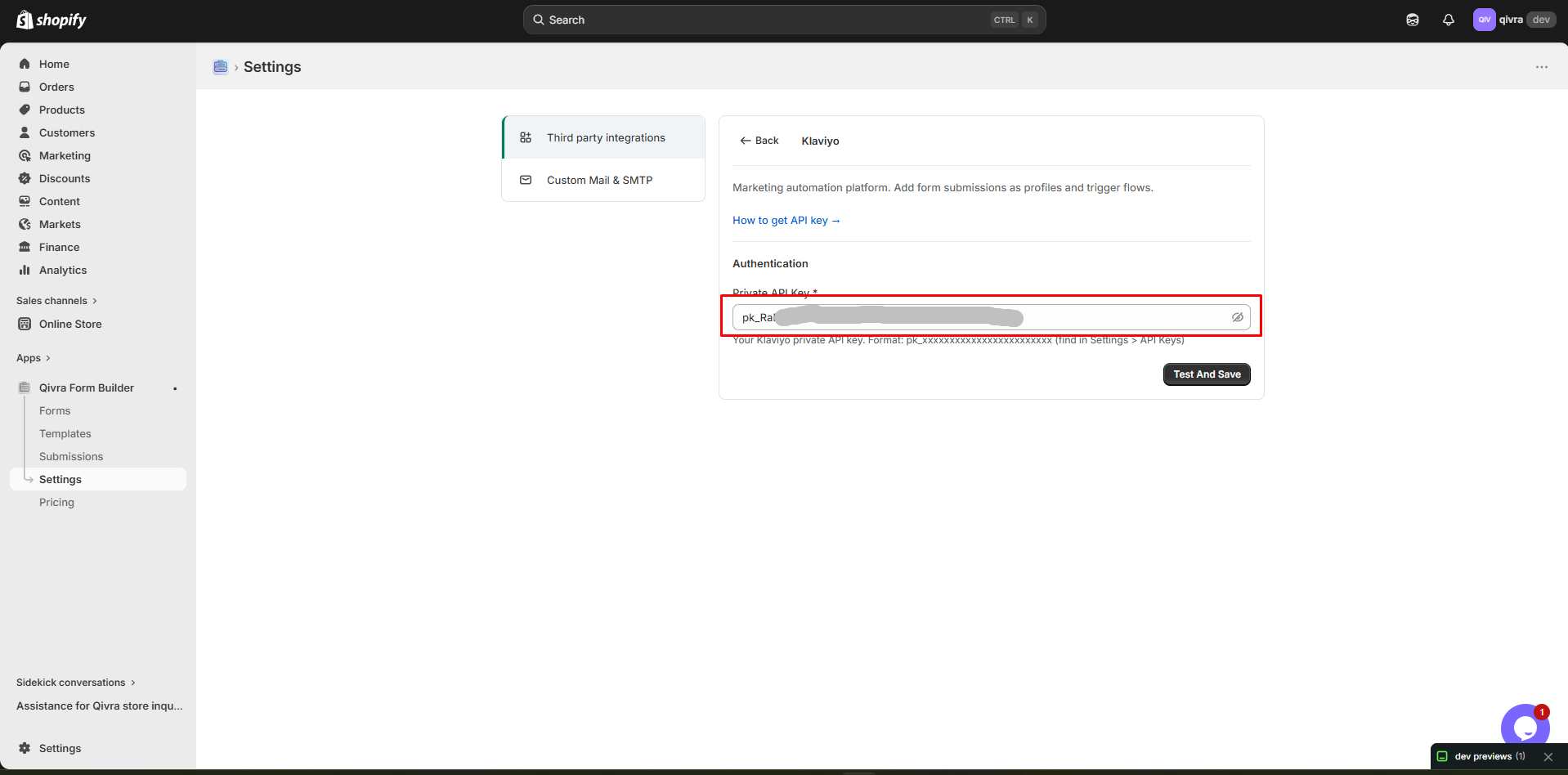The width and height of the screenshot is (1568, 775).
Task: Click the Finance bank icon
Action: point(25,247)
